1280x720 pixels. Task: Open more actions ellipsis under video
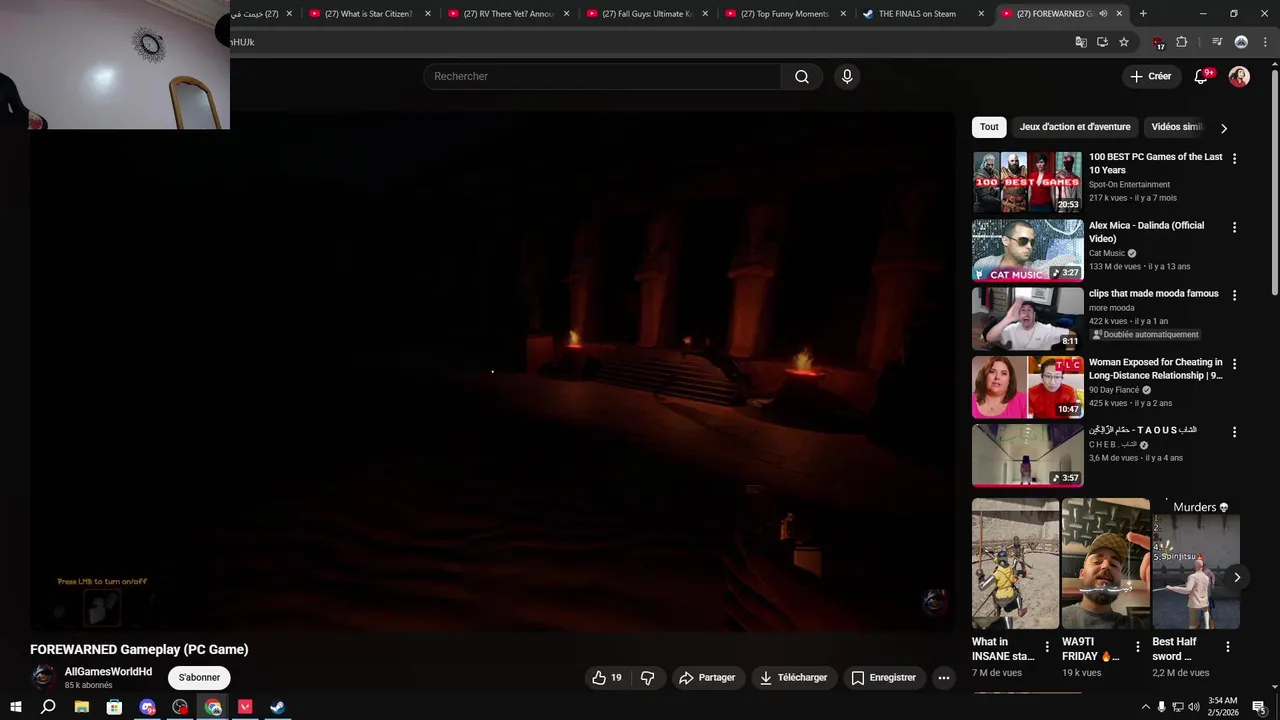(x=943, y=678)
